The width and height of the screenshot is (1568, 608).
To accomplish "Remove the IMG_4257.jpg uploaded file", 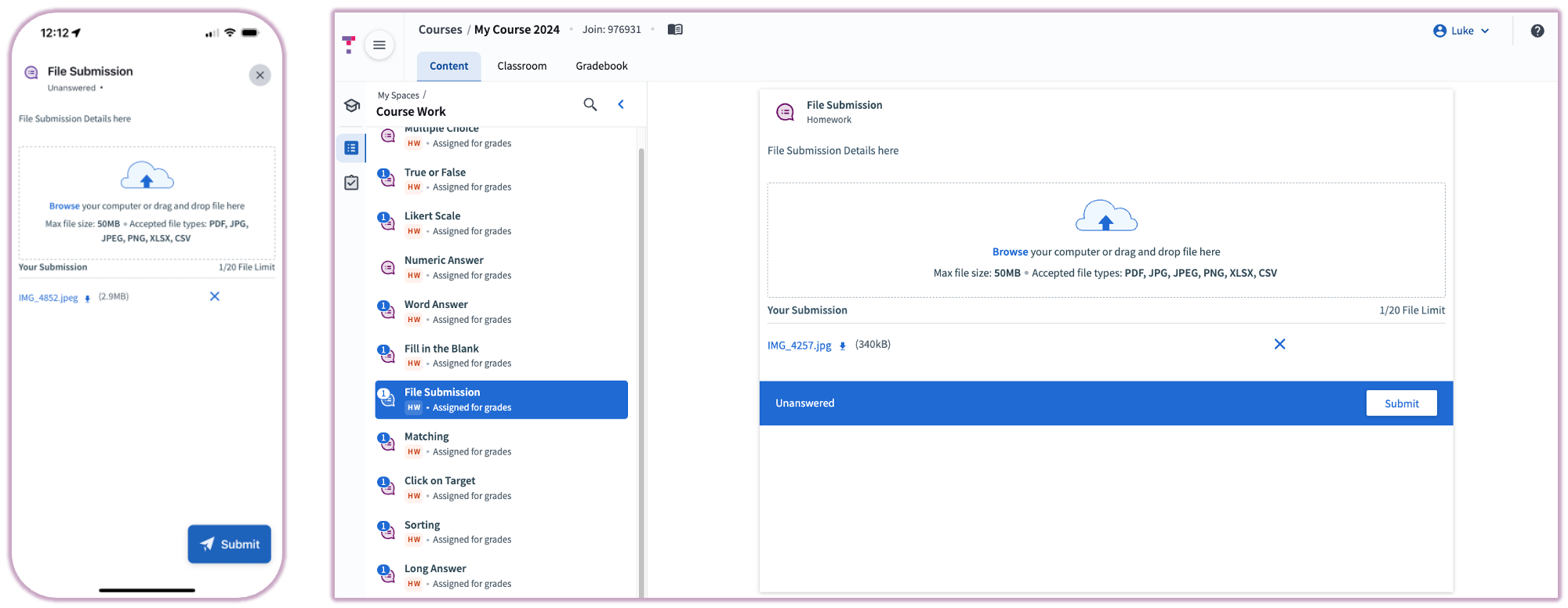I will tap(1279, 344).
